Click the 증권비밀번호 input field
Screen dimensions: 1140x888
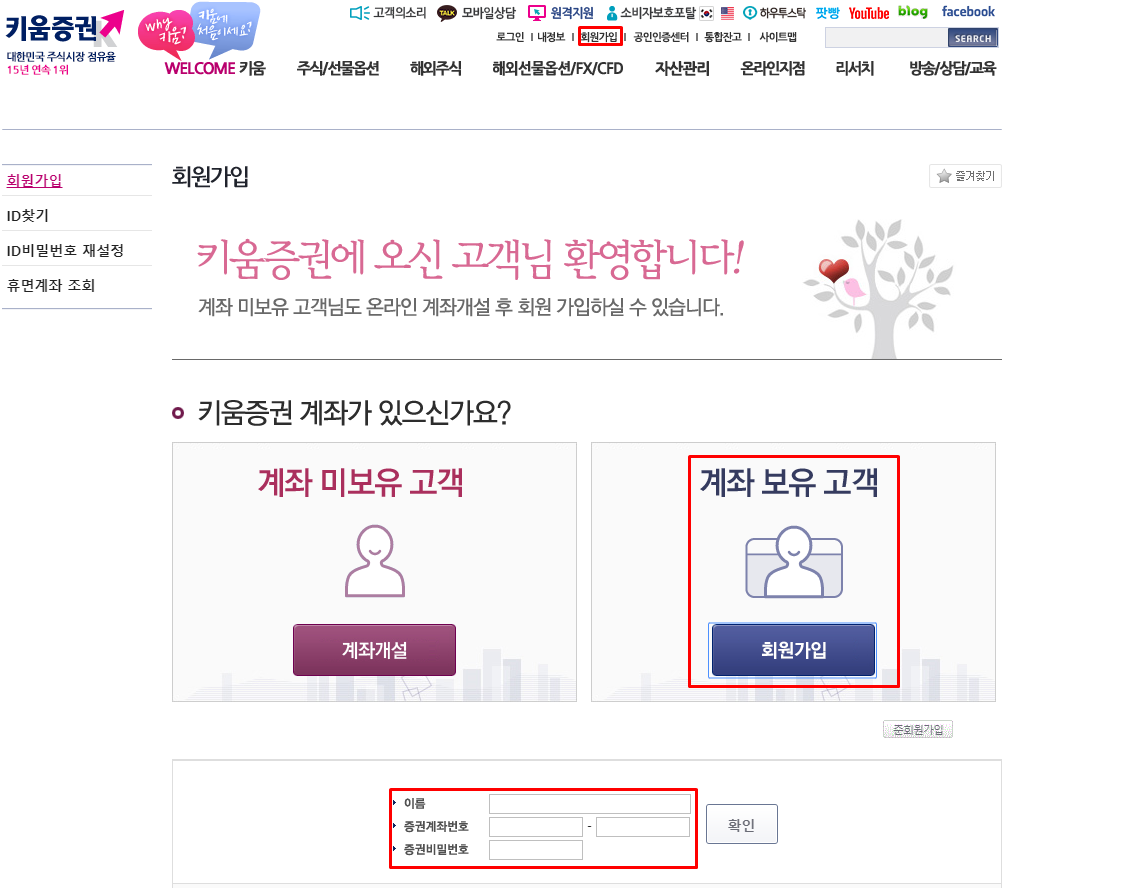536,849
